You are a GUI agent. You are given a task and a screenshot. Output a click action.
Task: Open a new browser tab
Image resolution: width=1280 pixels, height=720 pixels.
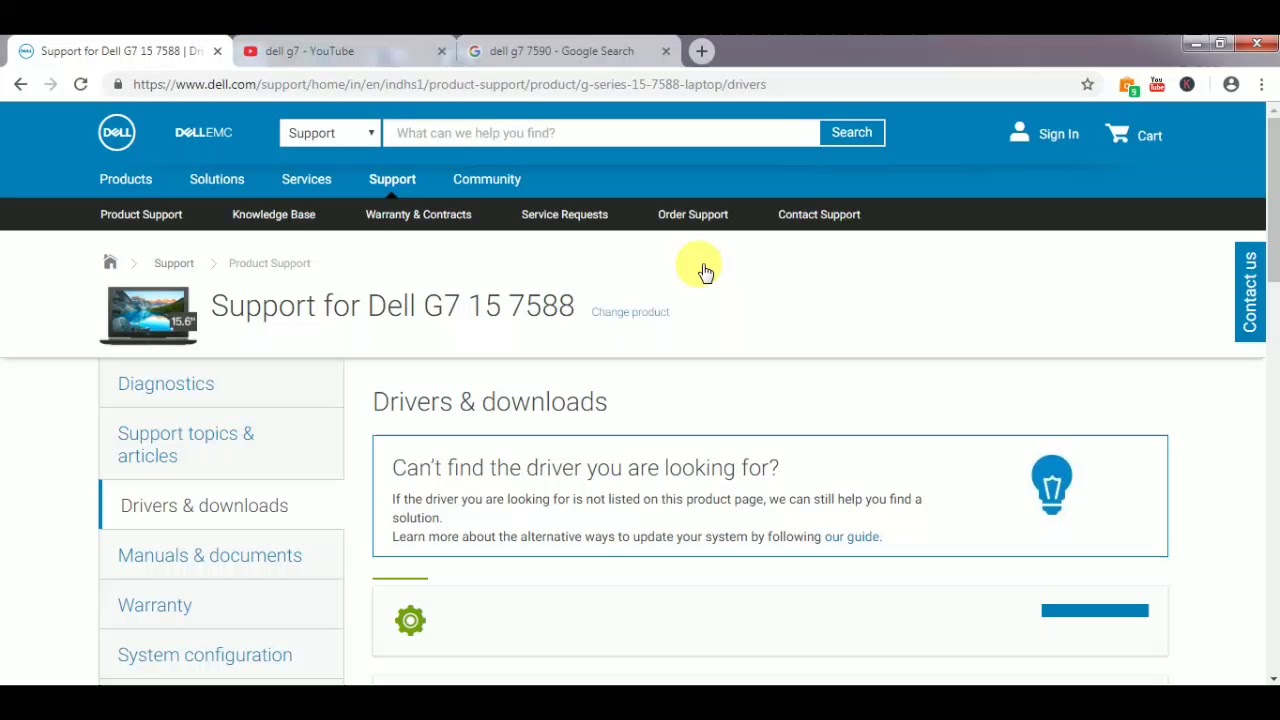[x=702, y=51]
